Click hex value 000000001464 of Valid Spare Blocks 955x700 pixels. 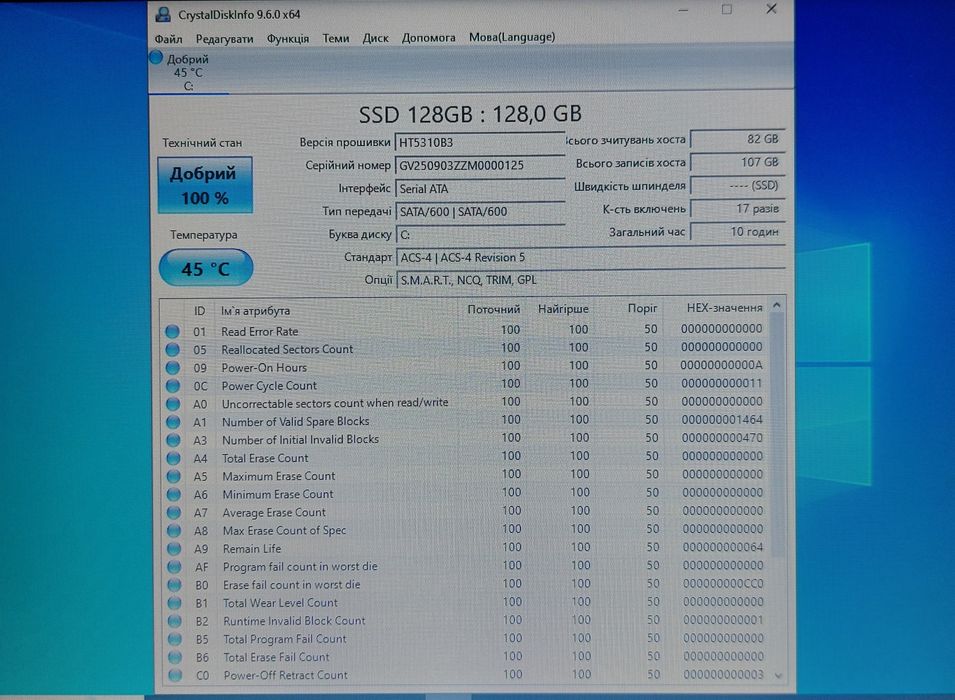click(722, 419)
